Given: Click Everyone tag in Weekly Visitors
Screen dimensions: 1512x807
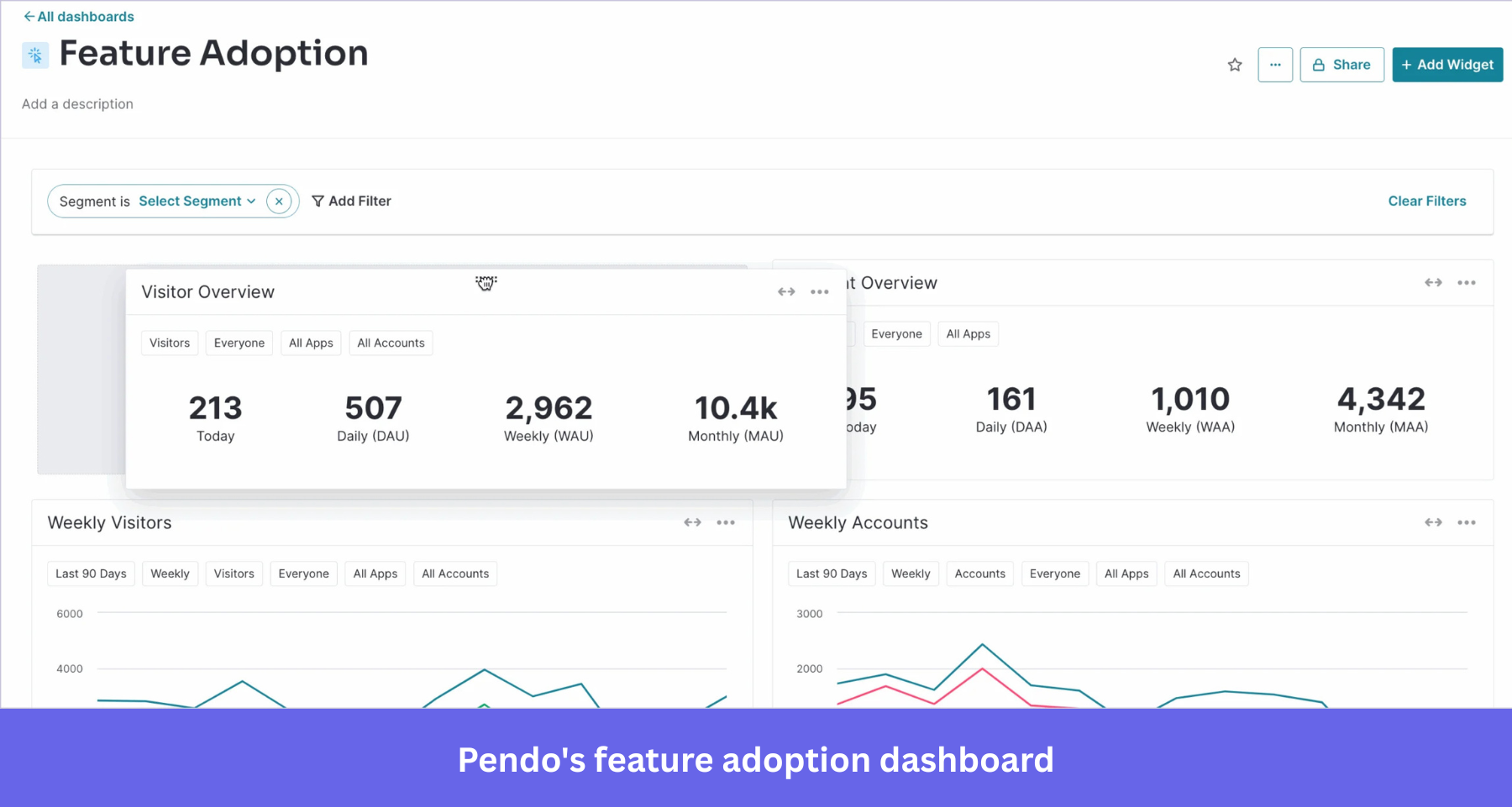Looking at the screenshot, I should coord(303,574).
